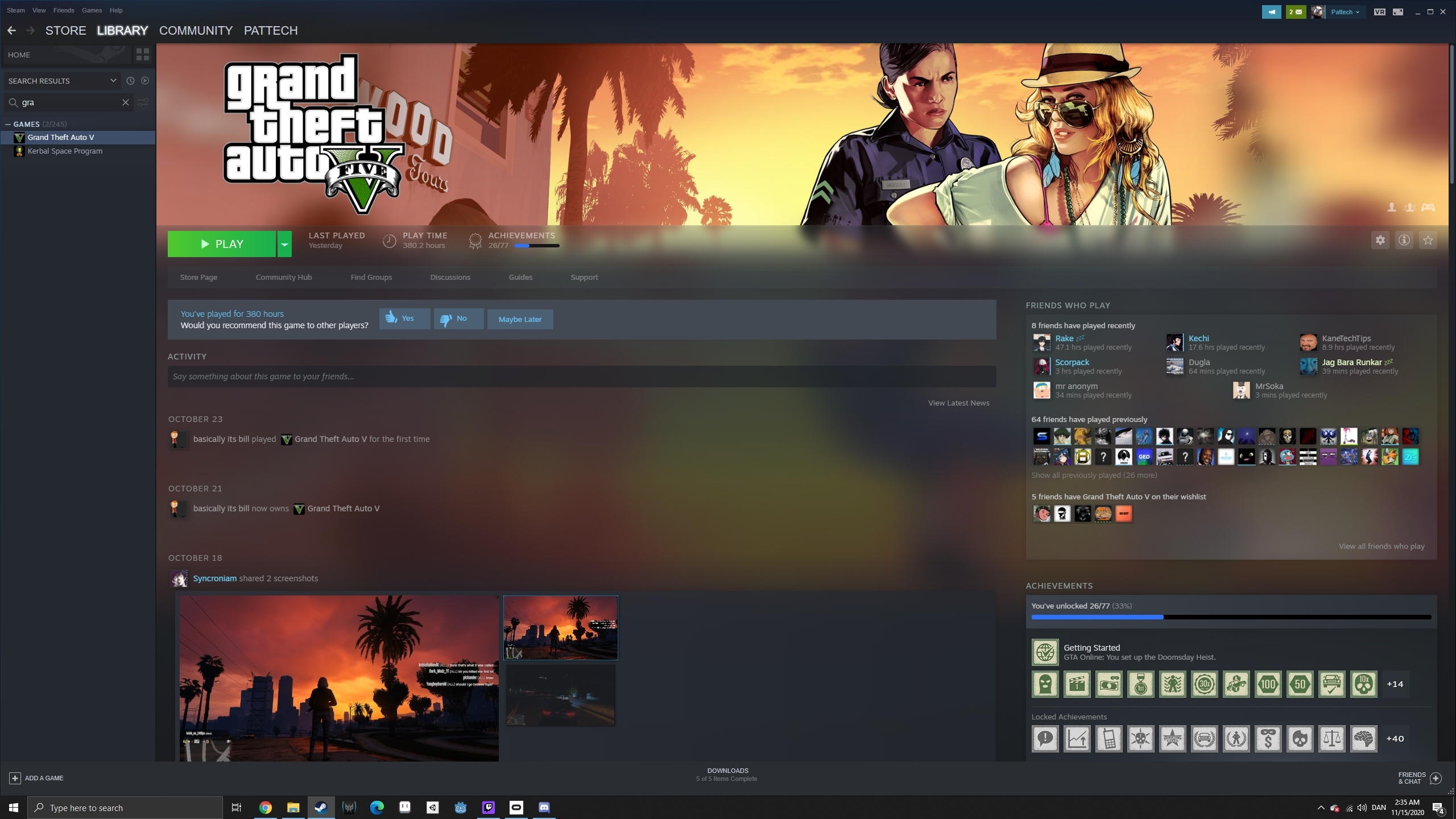Screen dimensions: 1456x819
Task: Go to the Community Hub tab
Action: pyautogui.click(x=283, y=277)
